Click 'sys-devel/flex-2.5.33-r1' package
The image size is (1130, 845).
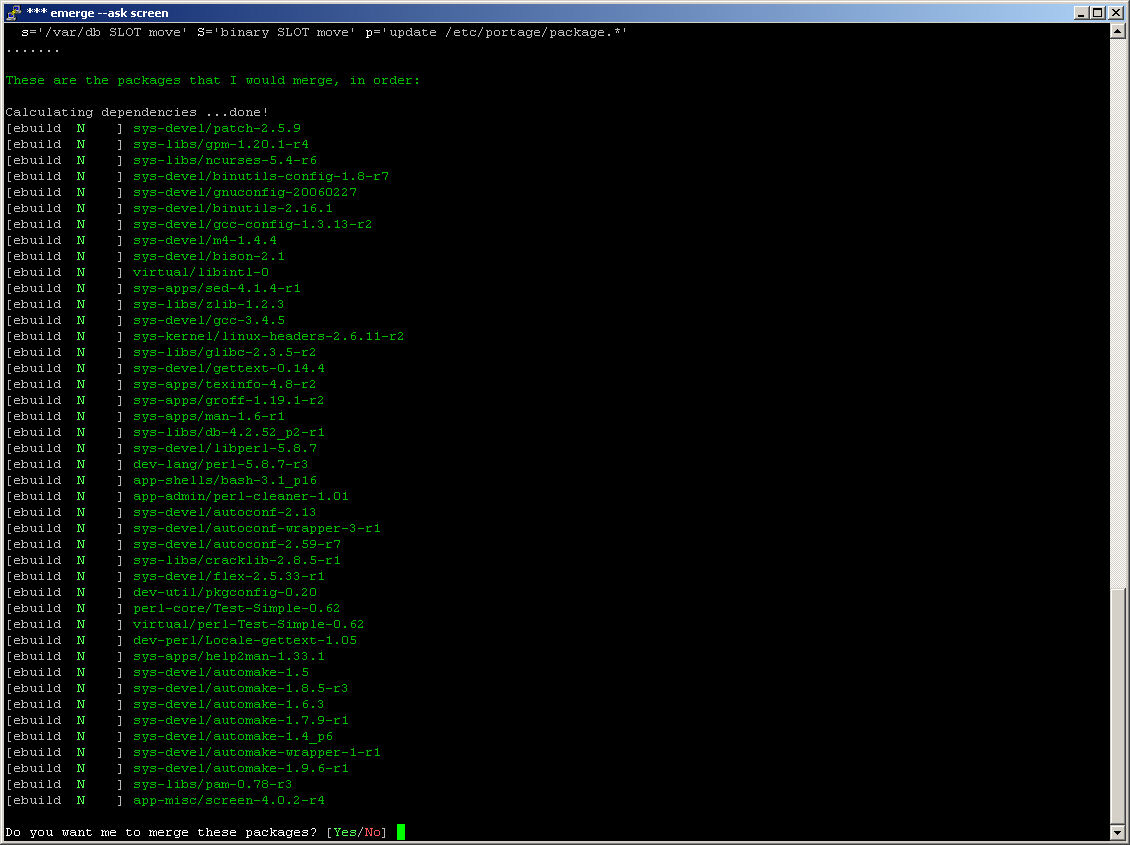229,576
